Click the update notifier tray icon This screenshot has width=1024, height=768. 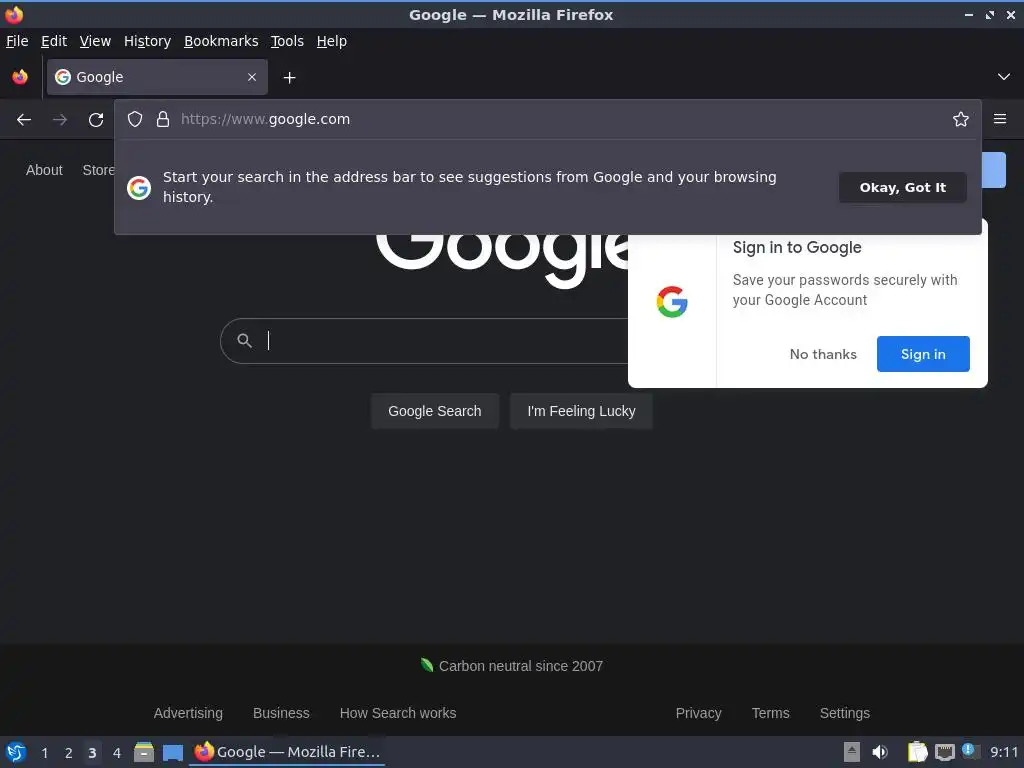(970, 751)
